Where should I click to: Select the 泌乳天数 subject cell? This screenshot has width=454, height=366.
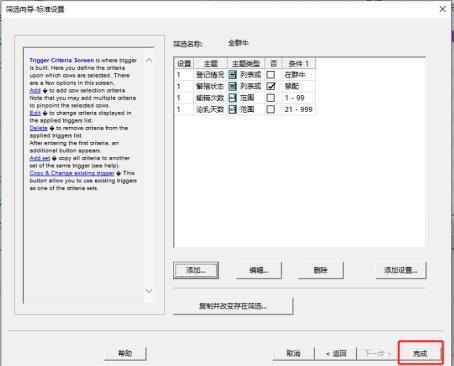(210, 109)
